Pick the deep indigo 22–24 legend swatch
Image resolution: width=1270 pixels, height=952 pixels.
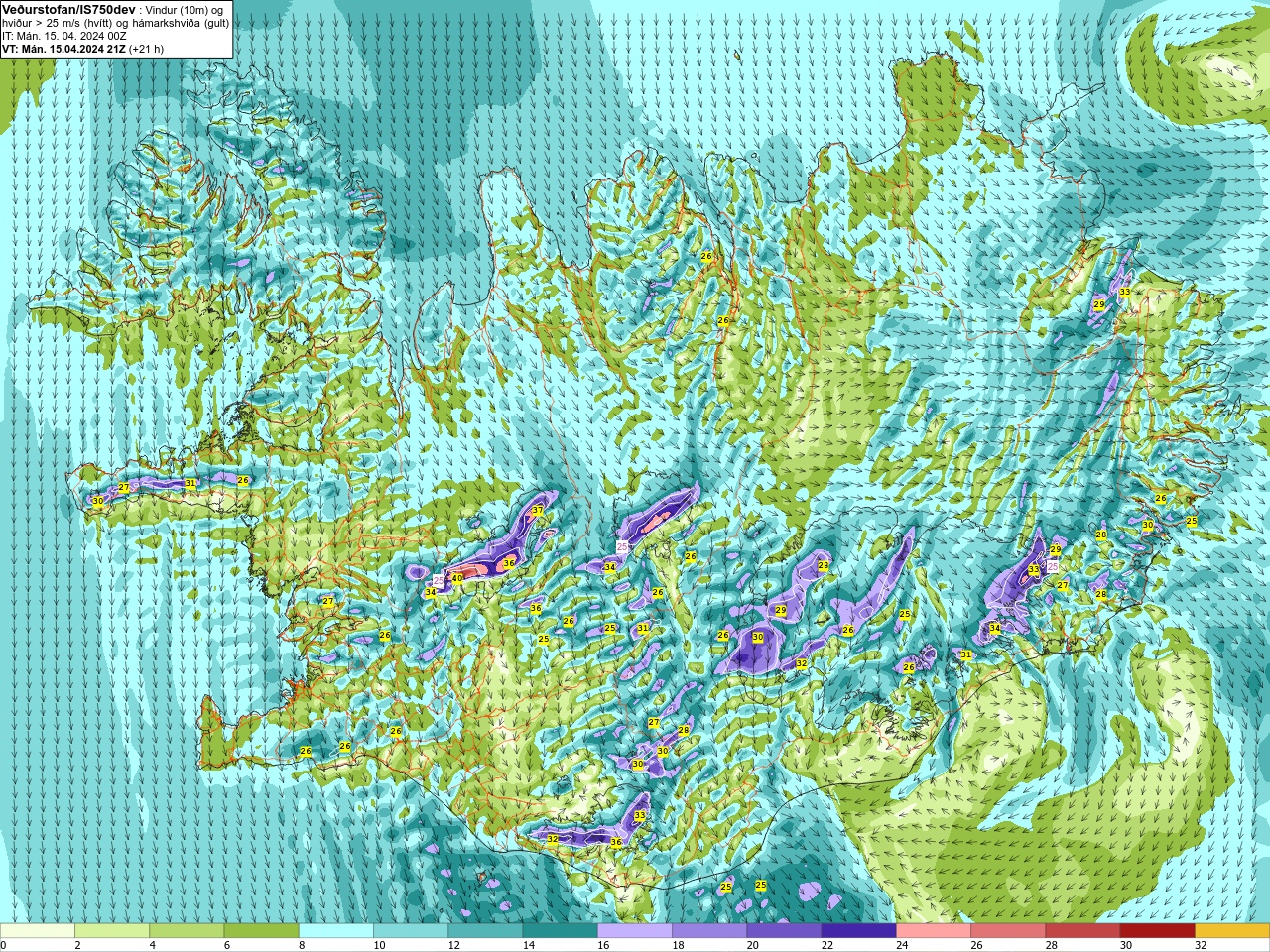(x=858, y=931)
